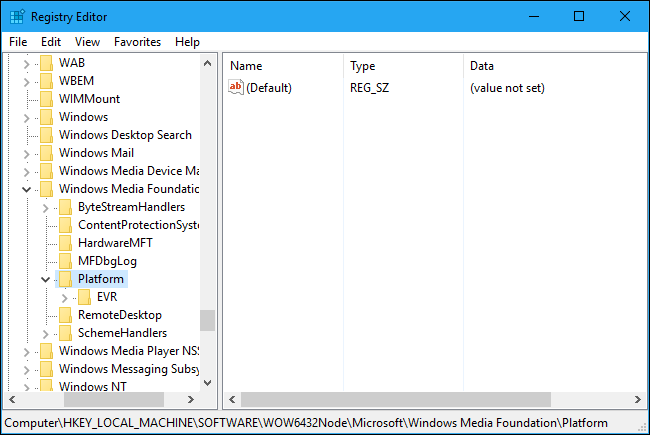Open the View menu
This screenshot has height=435, width=650.
tap(87, 42)
